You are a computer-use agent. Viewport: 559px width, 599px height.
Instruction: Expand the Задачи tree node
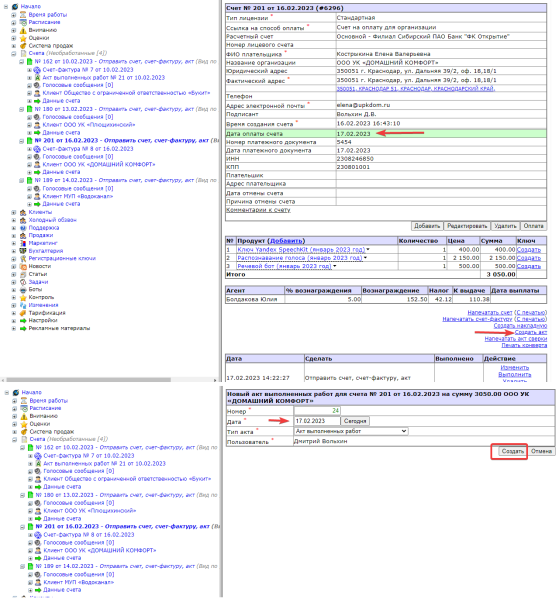coord(14,282)
